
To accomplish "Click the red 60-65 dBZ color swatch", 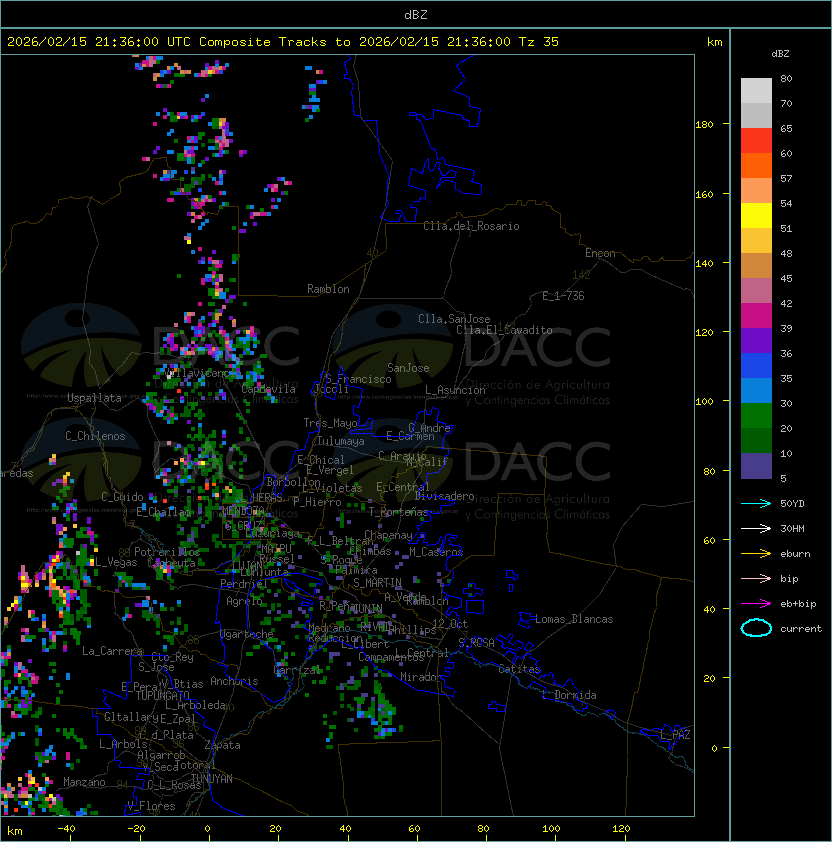I will point(756,141).
